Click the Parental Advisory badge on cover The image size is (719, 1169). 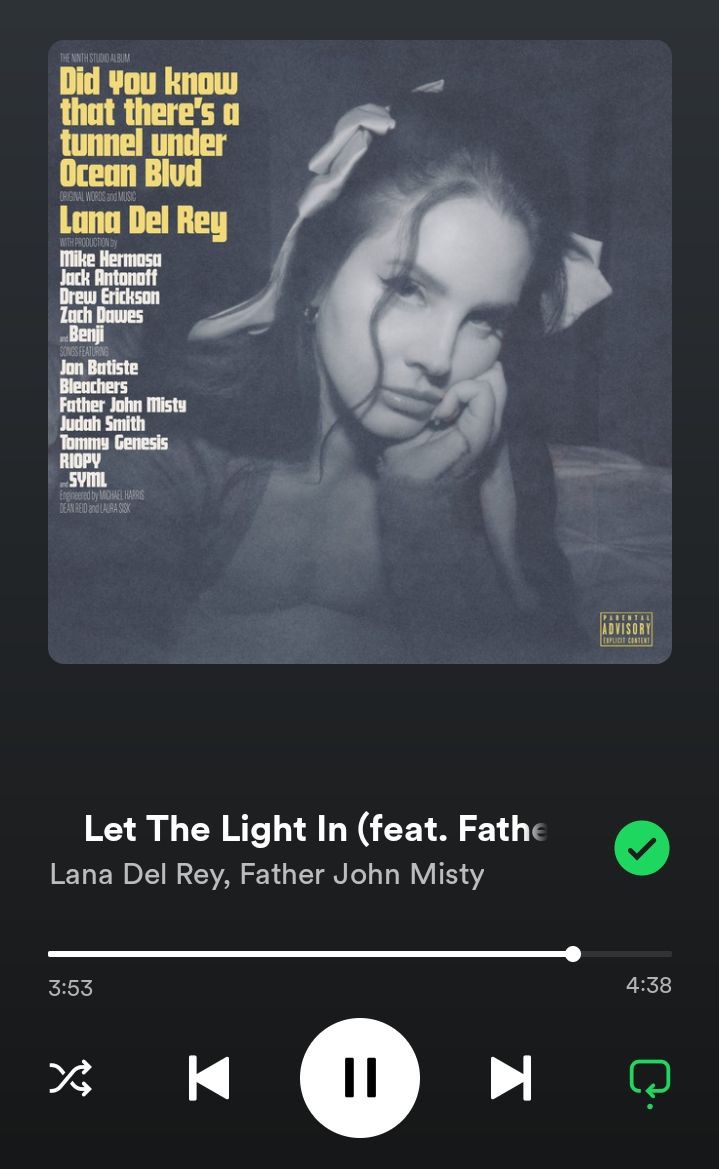click(627, 629)
